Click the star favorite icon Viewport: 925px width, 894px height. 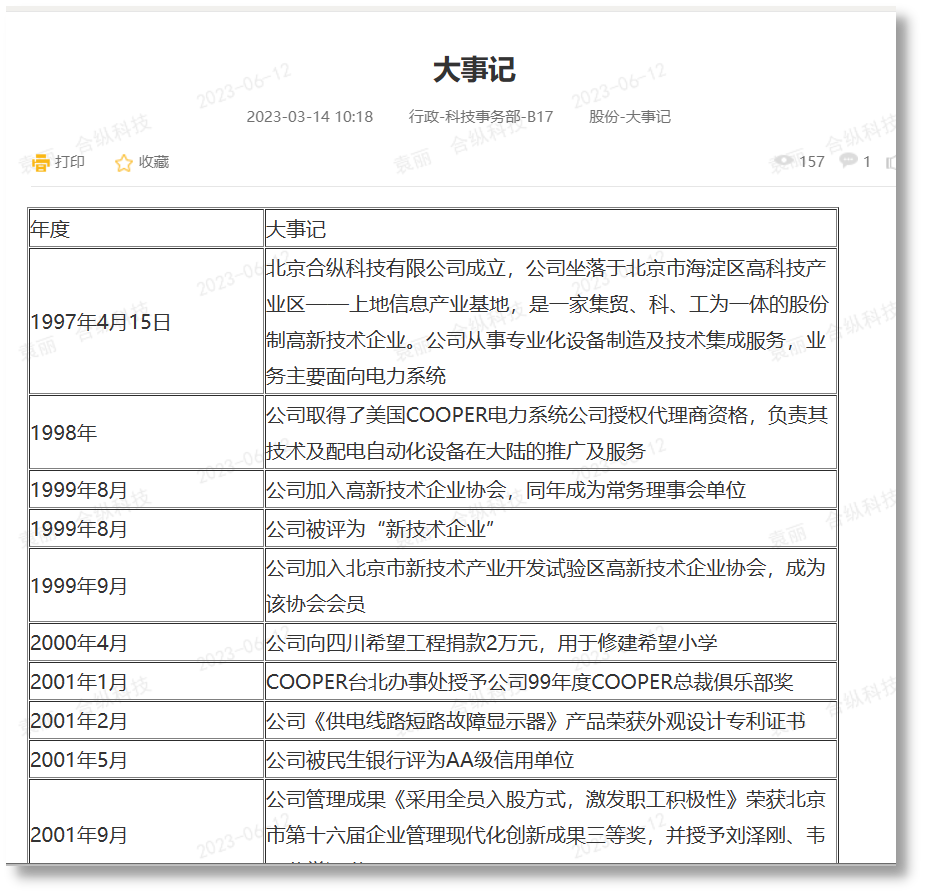[x=123, y=163]
